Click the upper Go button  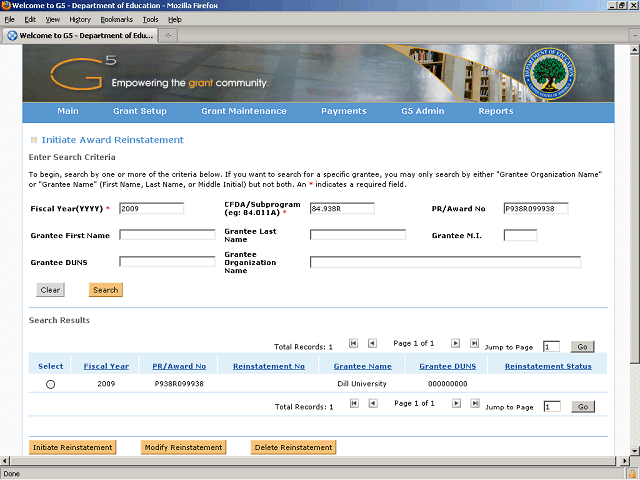[582, 347]
